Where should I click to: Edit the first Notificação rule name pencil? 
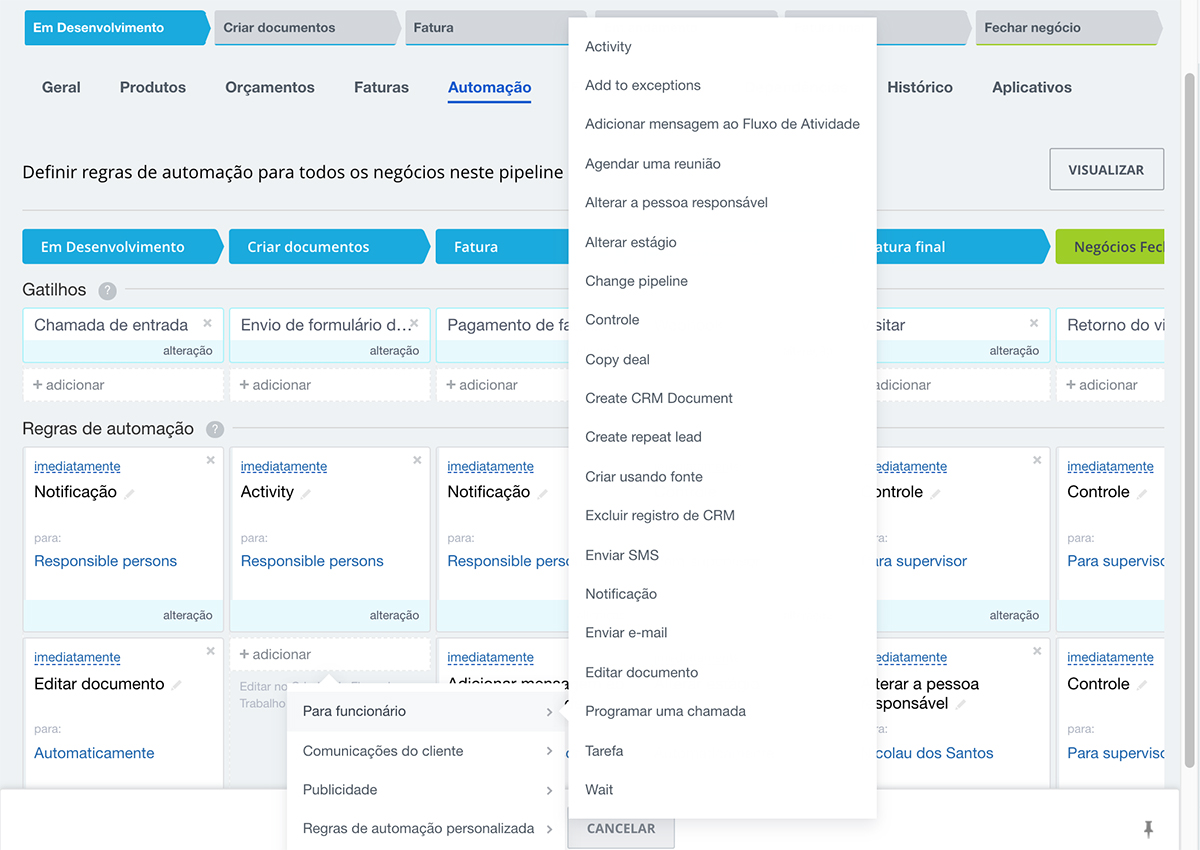[130, 493]
